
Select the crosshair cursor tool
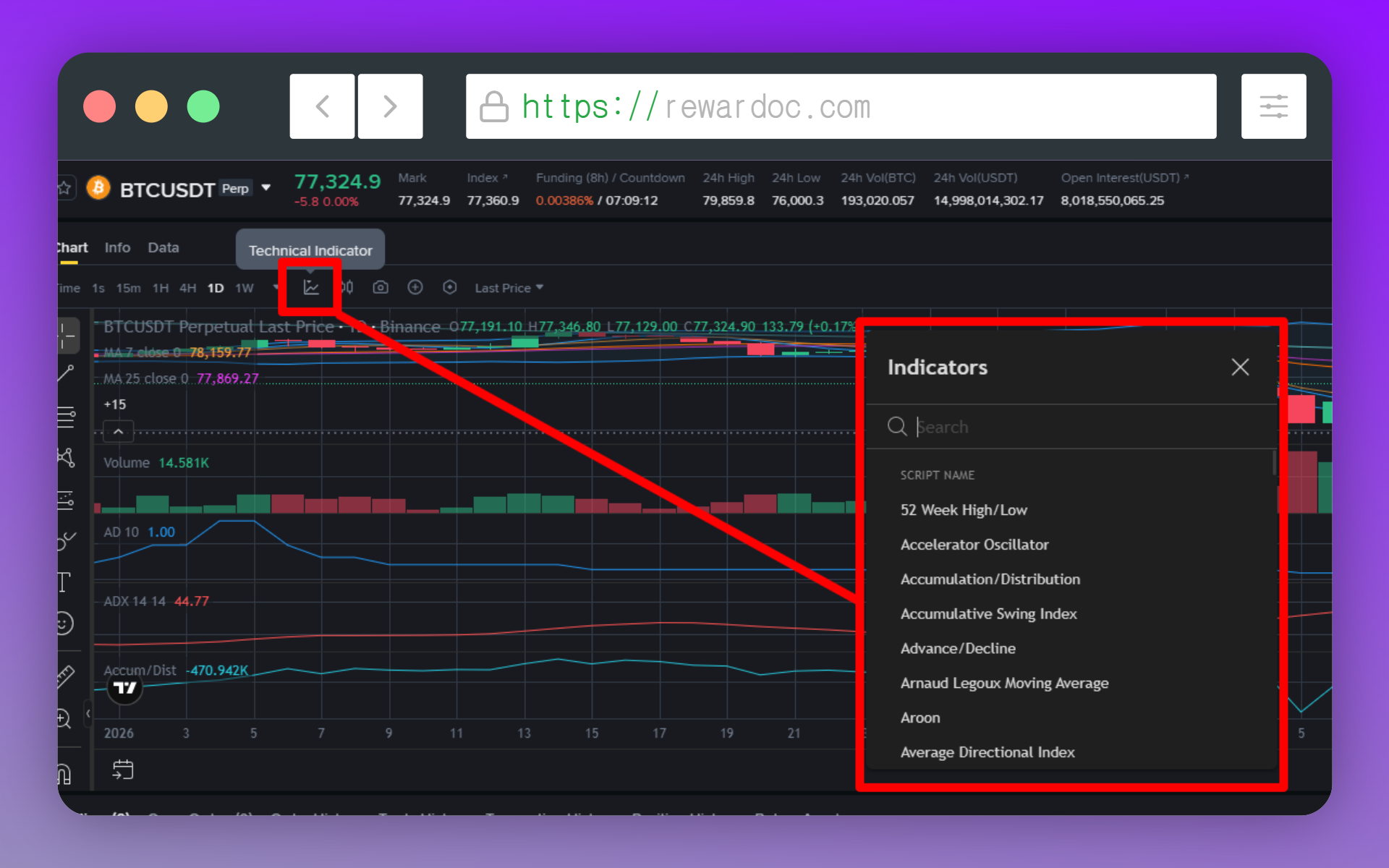click(x=67, y=336)
